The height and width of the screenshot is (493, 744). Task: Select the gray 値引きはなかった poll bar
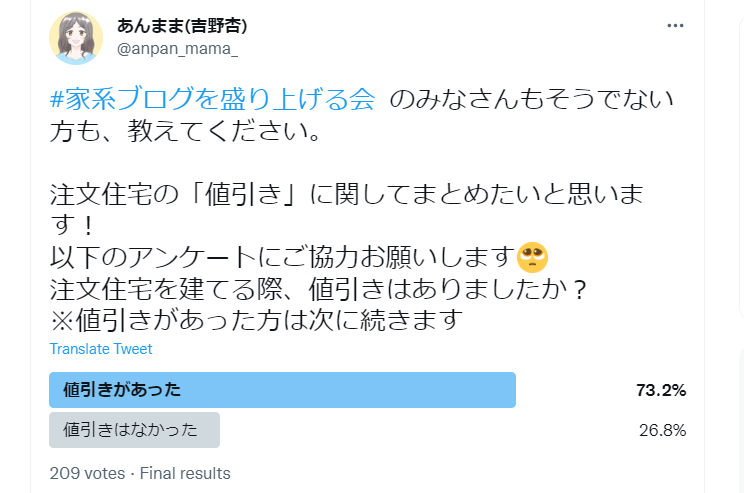click(134, 430)
